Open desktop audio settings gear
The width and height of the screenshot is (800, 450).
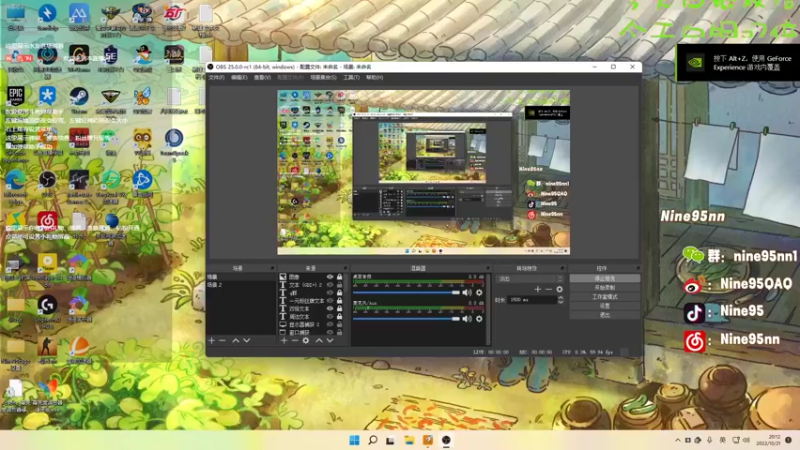click(x=479, y=292)
